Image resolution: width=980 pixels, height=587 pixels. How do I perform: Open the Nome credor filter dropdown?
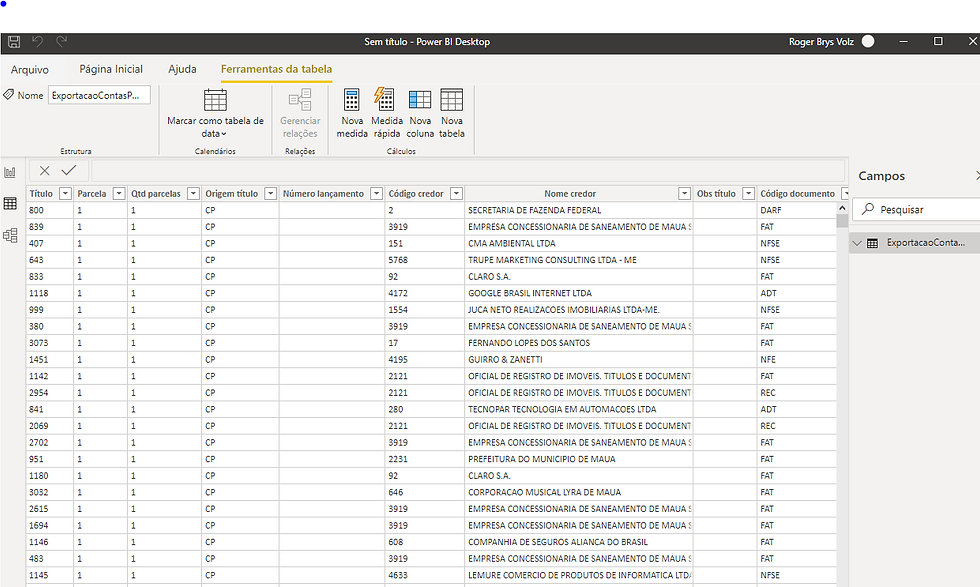[684, 194]
